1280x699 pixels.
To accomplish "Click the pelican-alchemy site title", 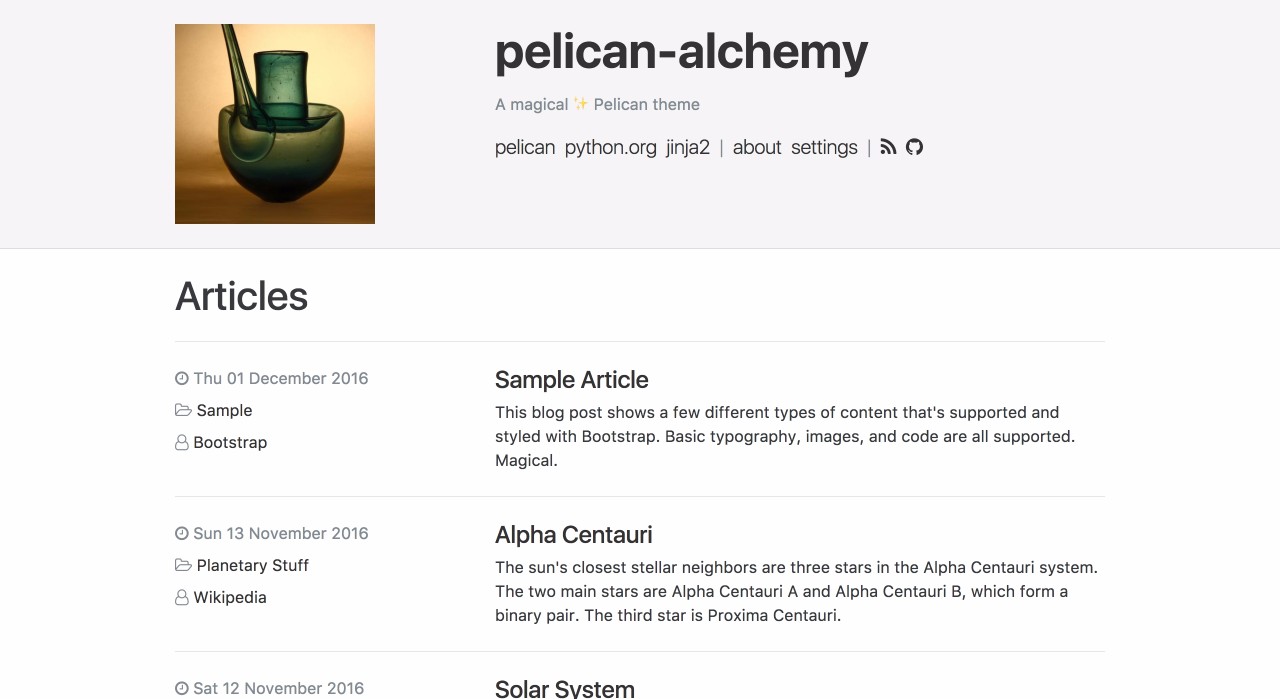I will (x=681, y=51).
